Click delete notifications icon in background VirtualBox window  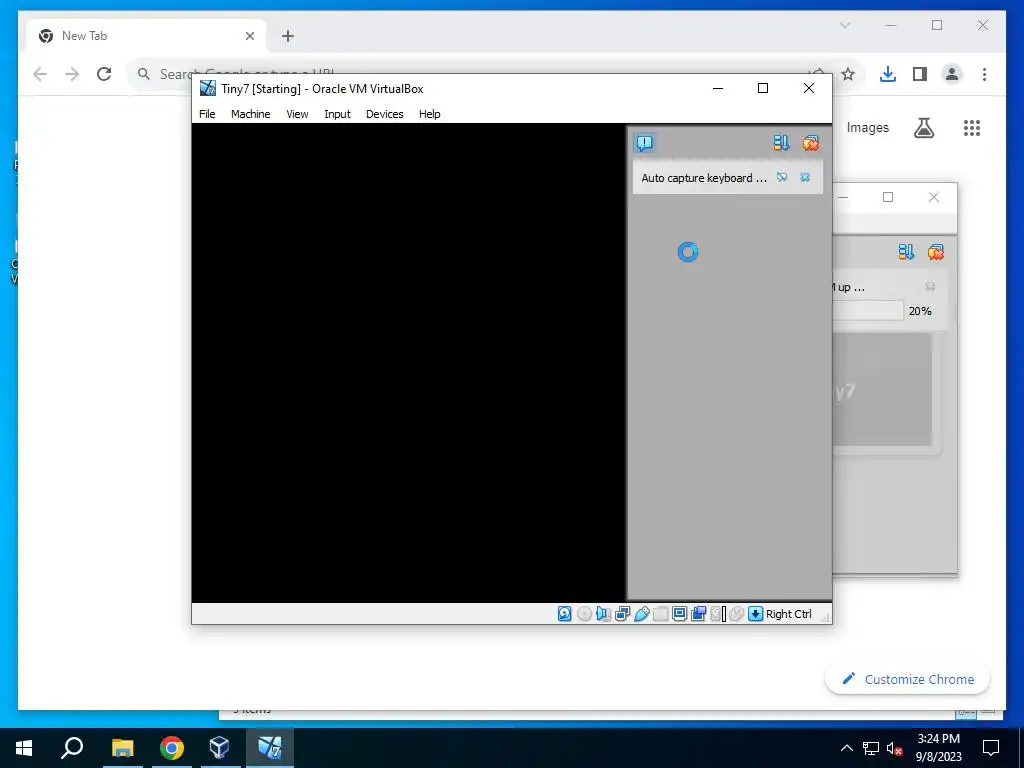pos(935,252)
